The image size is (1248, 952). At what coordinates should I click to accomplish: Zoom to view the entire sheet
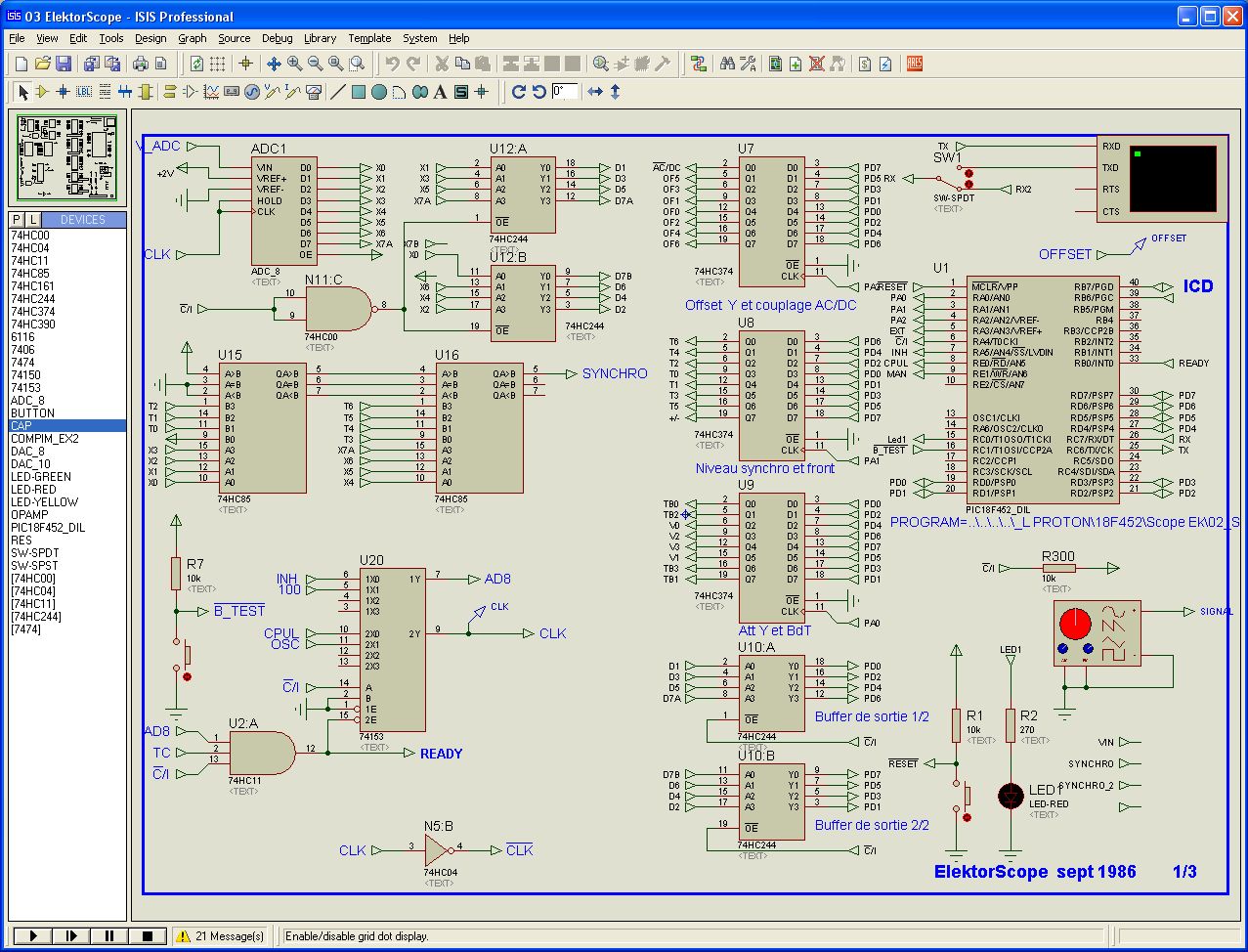click(335, 64)
